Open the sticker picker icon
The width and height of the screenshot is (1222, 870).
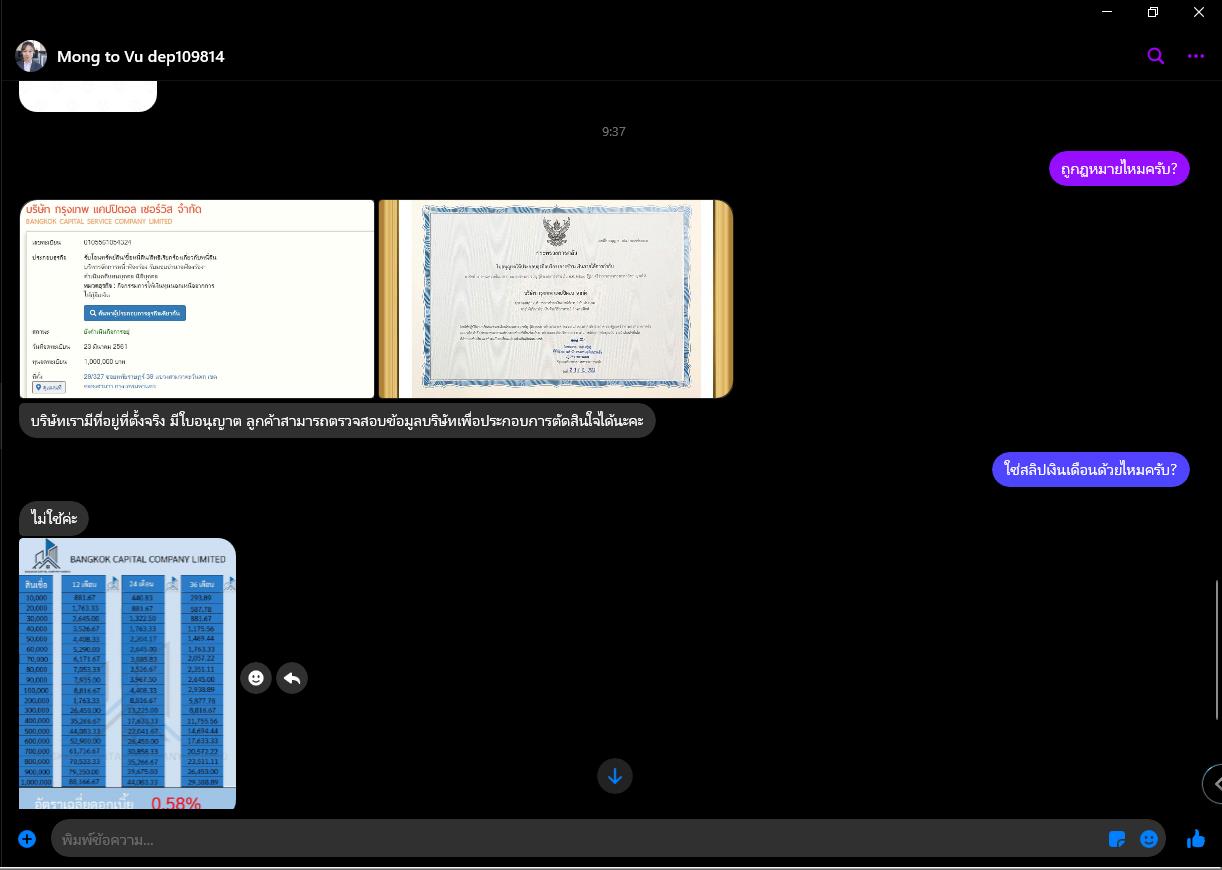(x=1117, y=839)
